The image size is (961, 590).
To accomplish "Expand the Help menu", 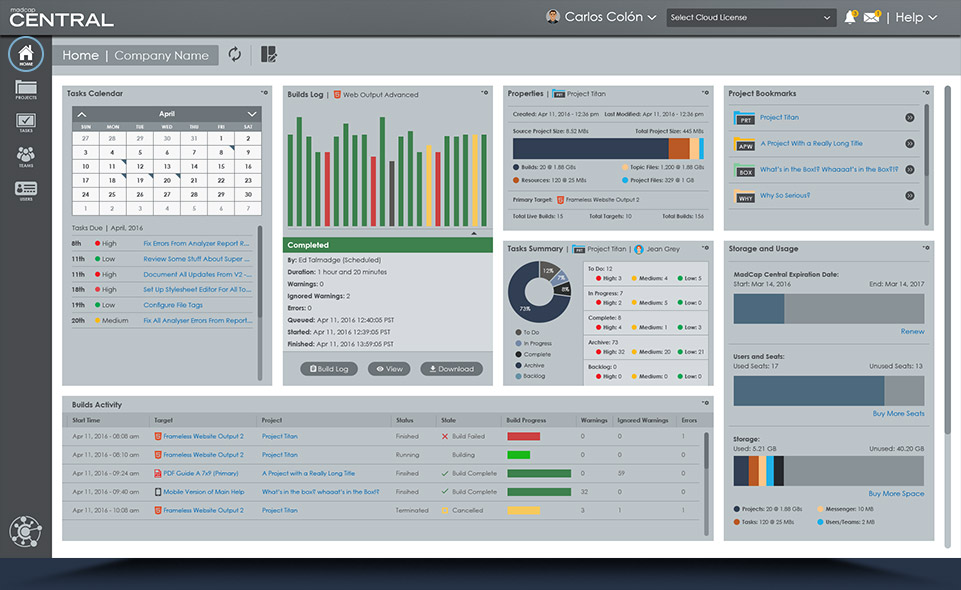I will [916, 17].
